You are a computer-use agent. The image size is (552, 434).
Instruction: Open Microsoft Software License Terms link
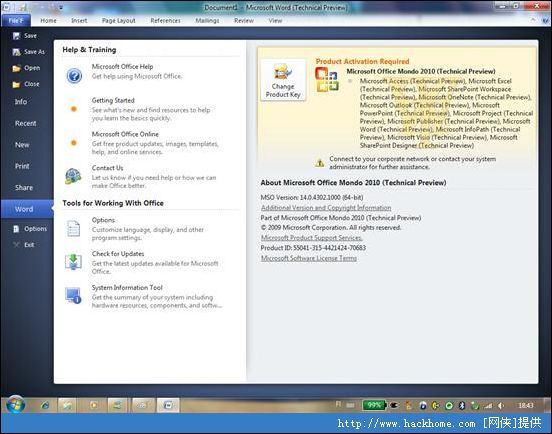click(x=309, y=258)
